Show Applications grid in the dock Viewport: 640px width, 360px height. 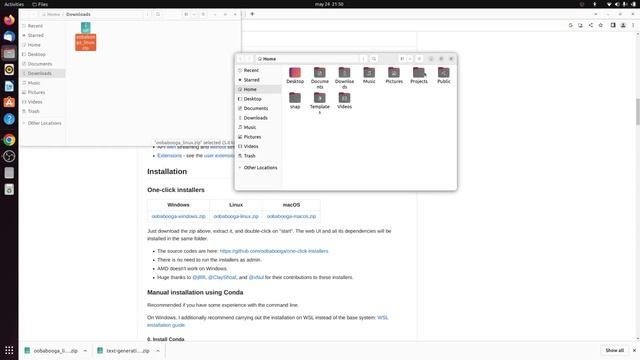point(9,350)
